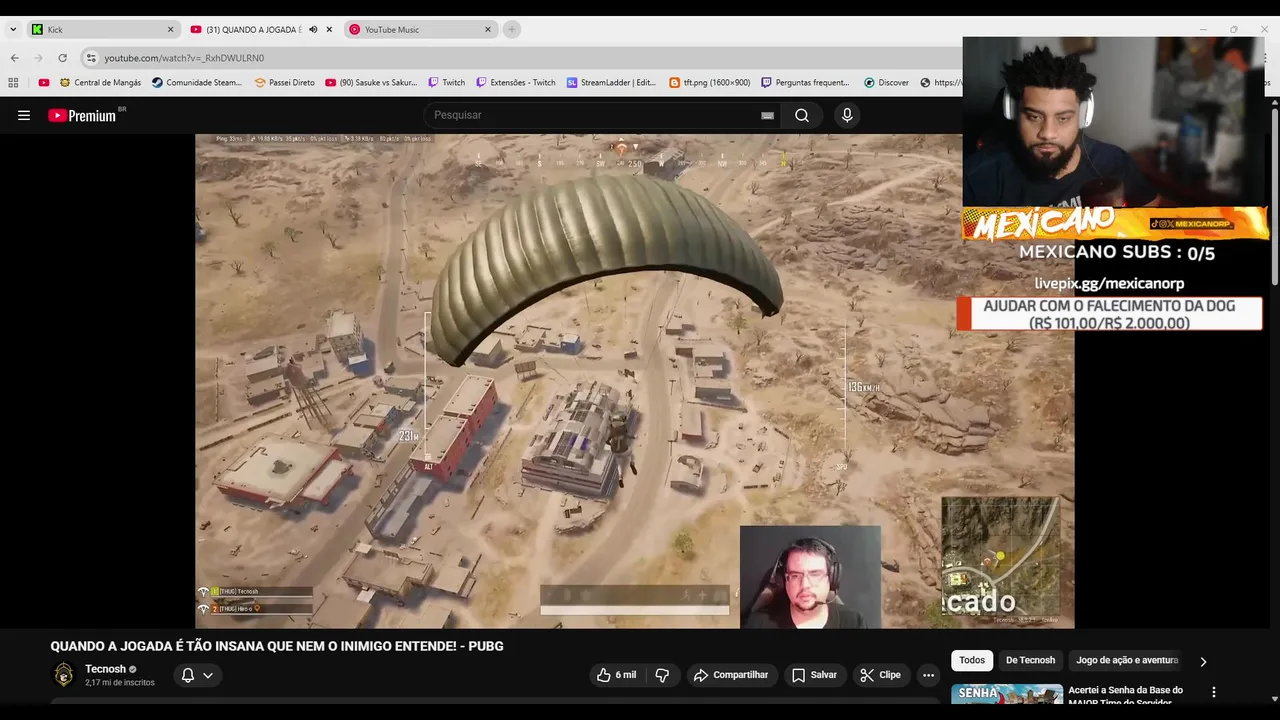Close the YouTube Music tab
1280x720 pixels.
click(x=488, y=30)
